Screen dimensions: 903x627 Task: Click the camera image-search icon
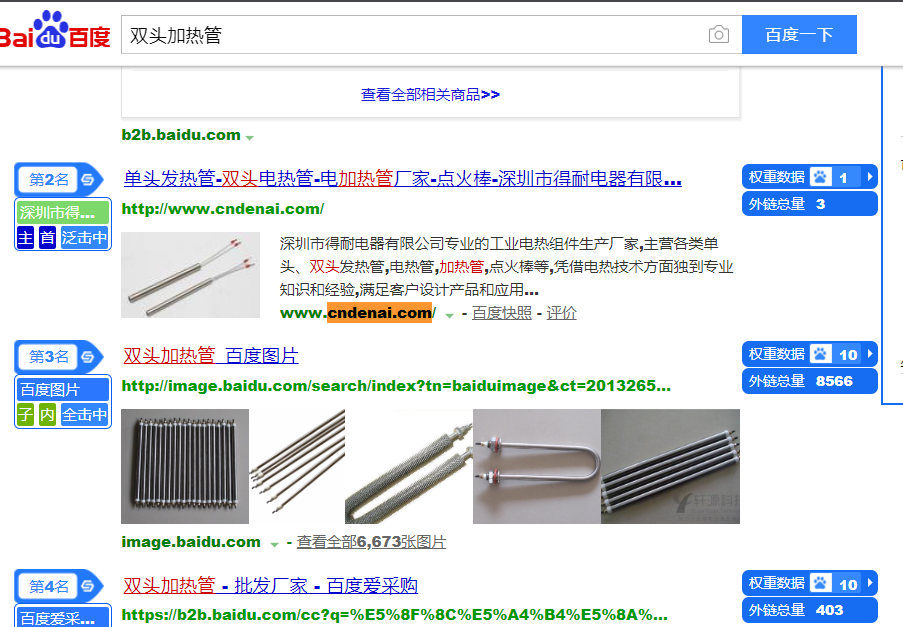[718, 35]
